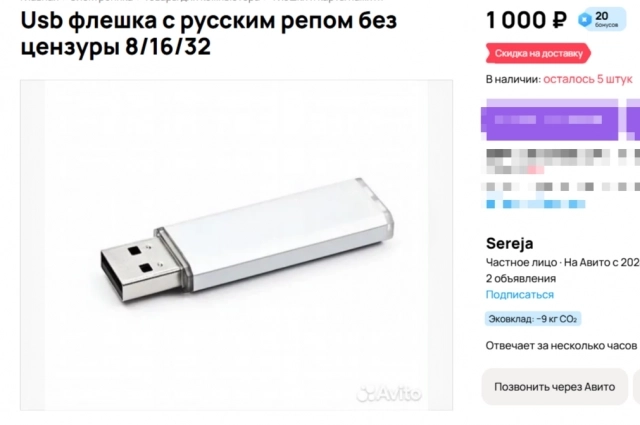Click the осталось 5 штук stock notice

[588, 79]
